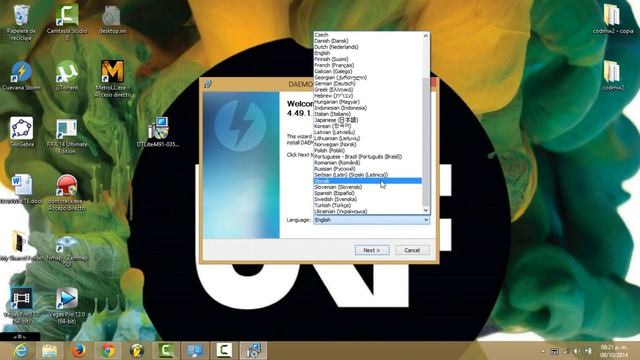Click the language list scroll up arrow
This screenshot has height=360, width=640.
[426, 36]
